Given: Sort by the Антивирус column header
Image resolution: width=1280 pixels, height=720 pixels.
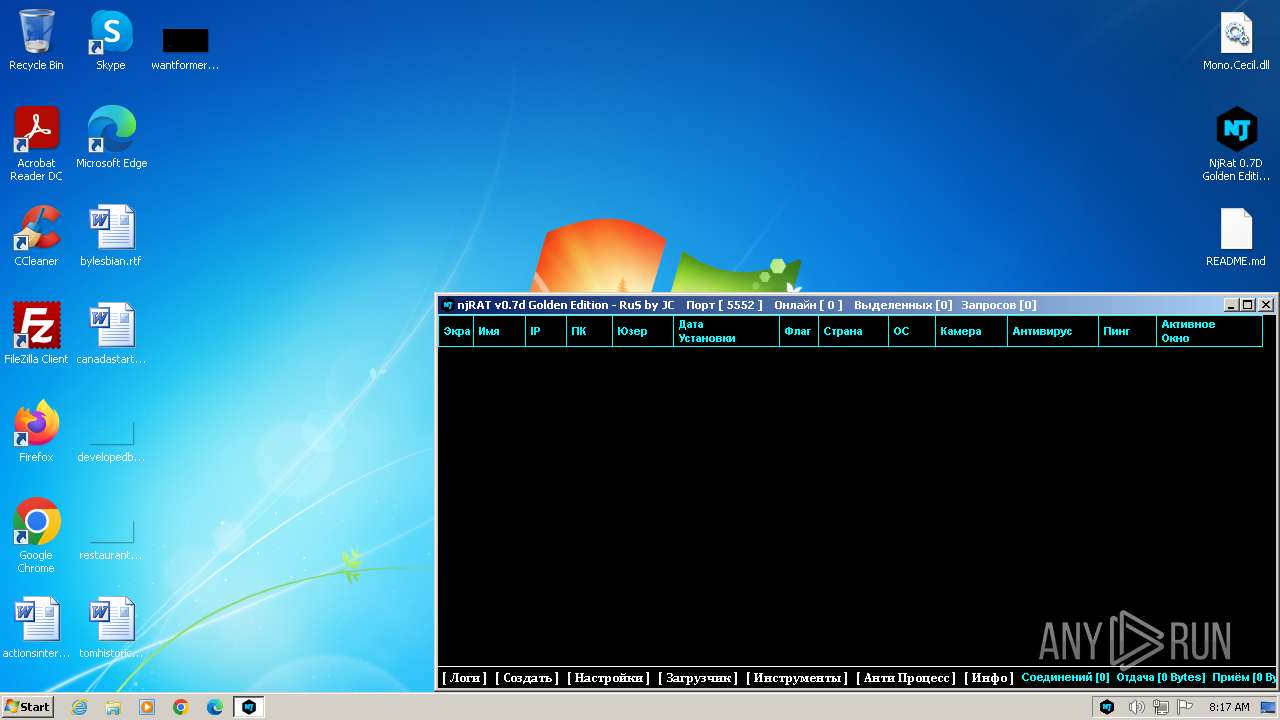Looking at the screenshot, I should tap(1052, 331).
